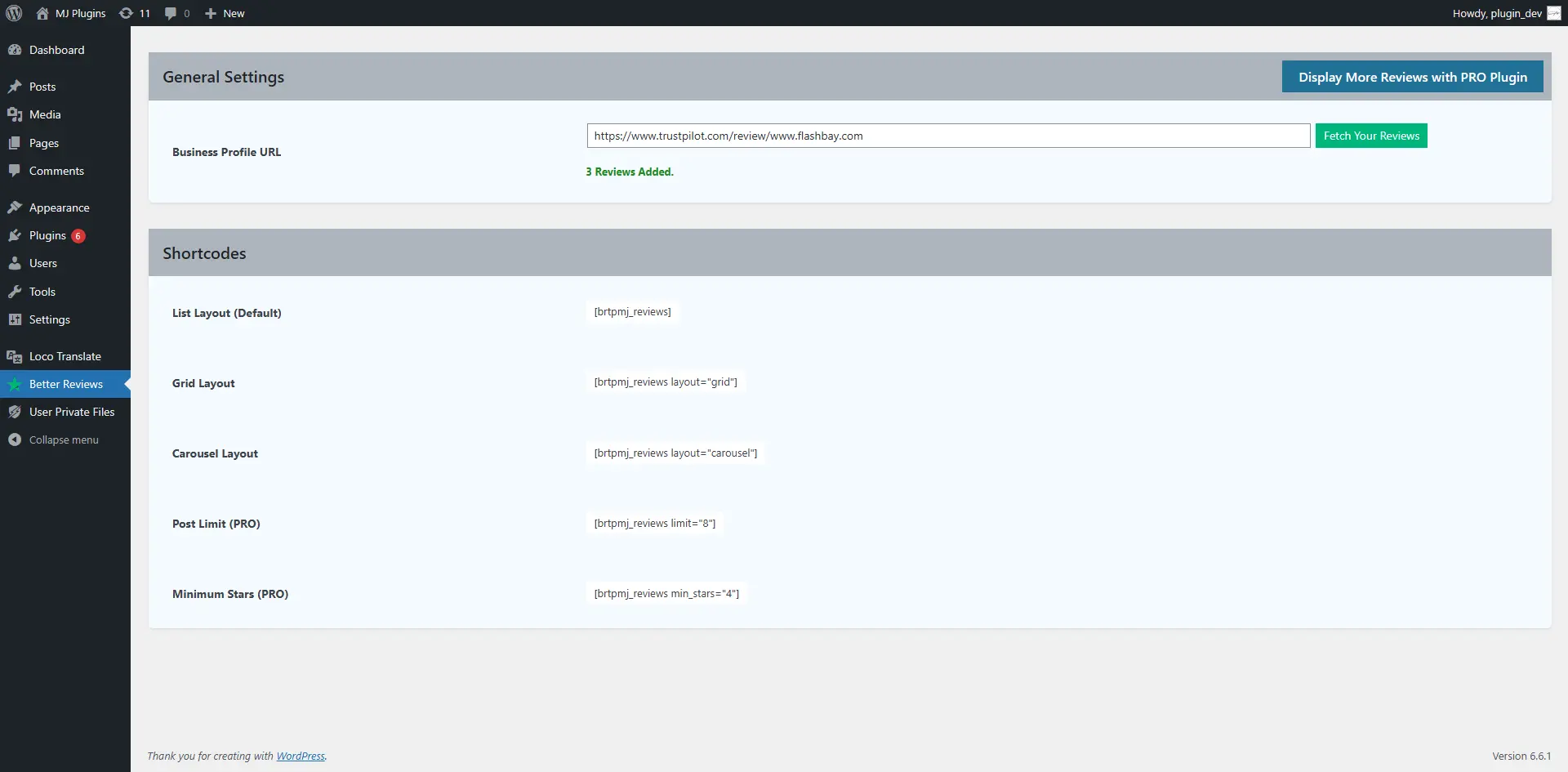Click the Business Profile URL label
Viewport: 1568px width, 772px height.
coord(226,152)
